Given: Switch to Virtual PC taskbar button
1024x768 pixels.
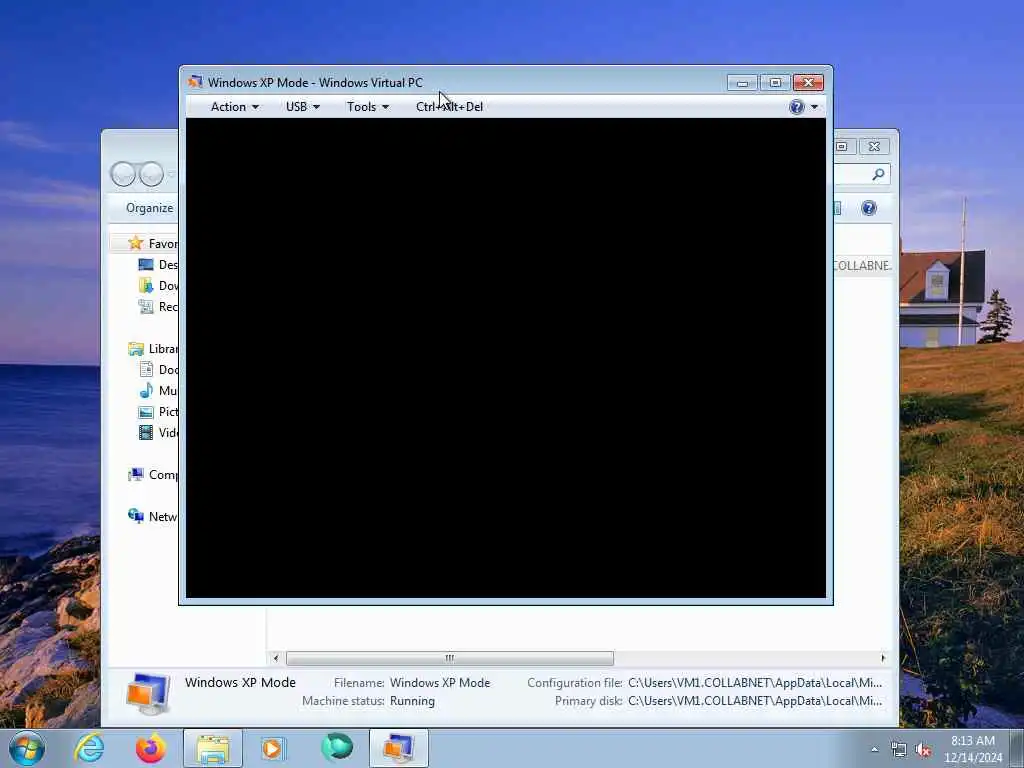Looking at the screenshot, I should pyautogui.click(x=399, y=748).
